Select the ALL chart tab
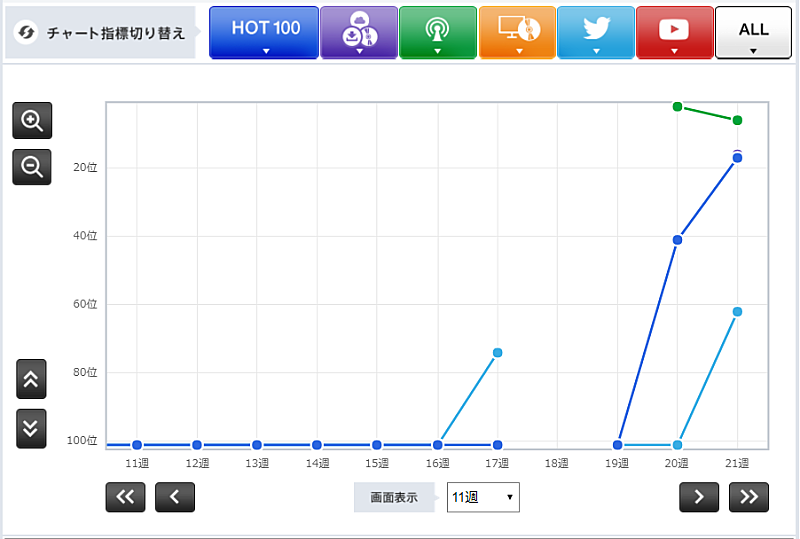 753,32
